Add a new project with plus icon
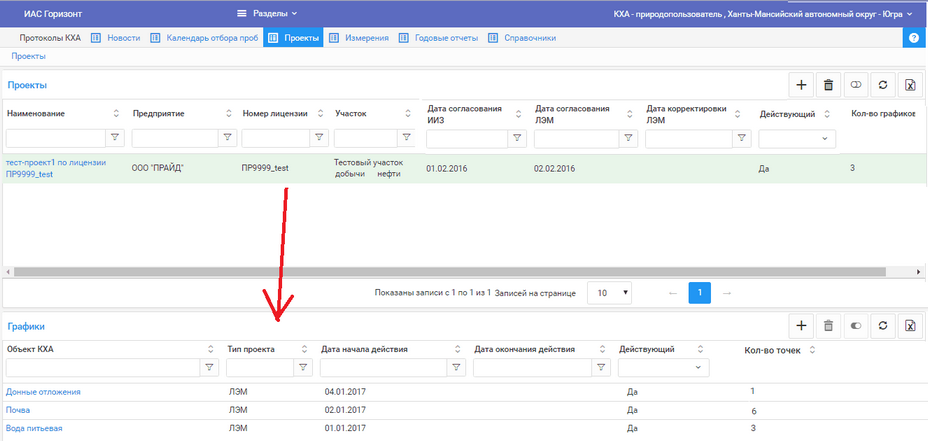This screenshot has height=441, width=928. click(x=801, y=86)
